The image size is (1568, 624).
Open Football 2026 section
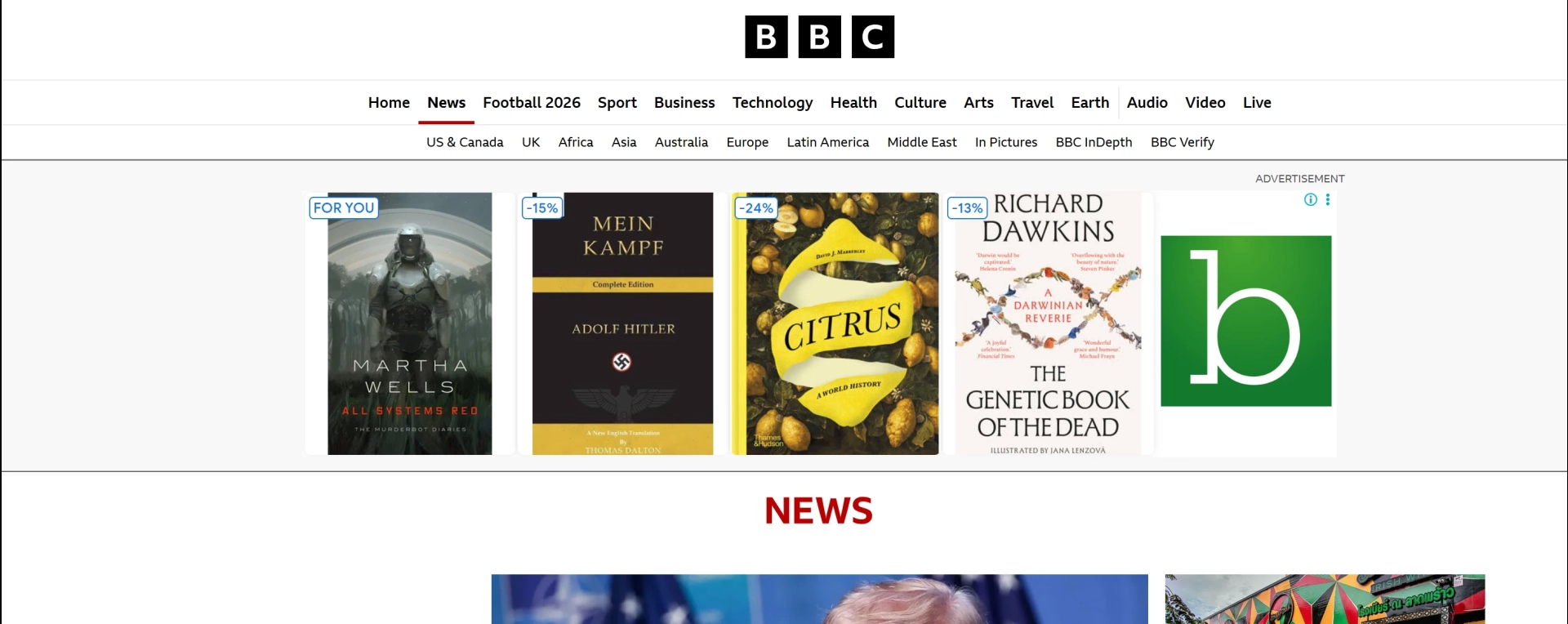[532, 103]
